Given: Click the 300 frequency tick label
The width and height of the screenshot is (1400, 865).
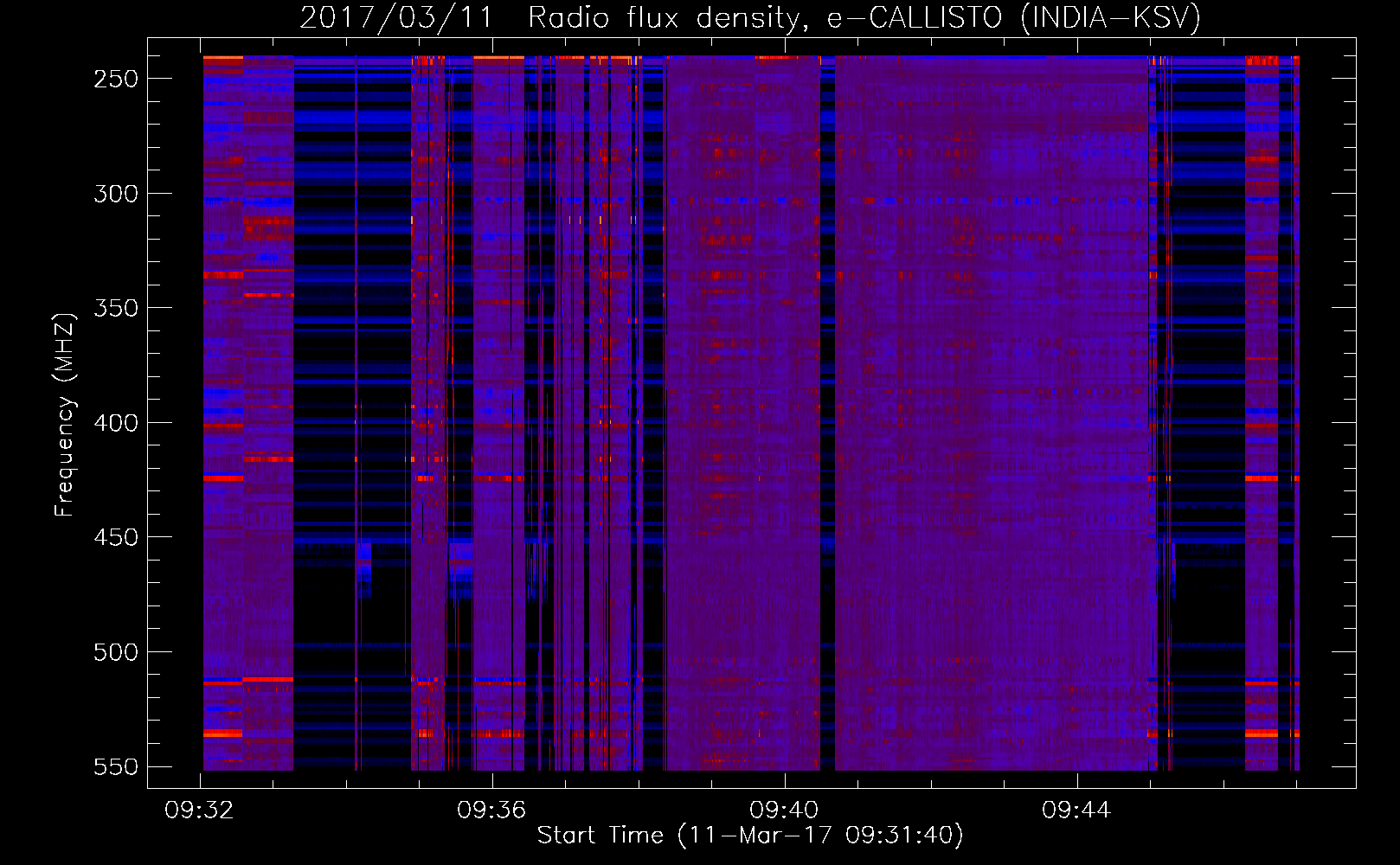Looking at the screenshot, I should (x=116, y=194).
